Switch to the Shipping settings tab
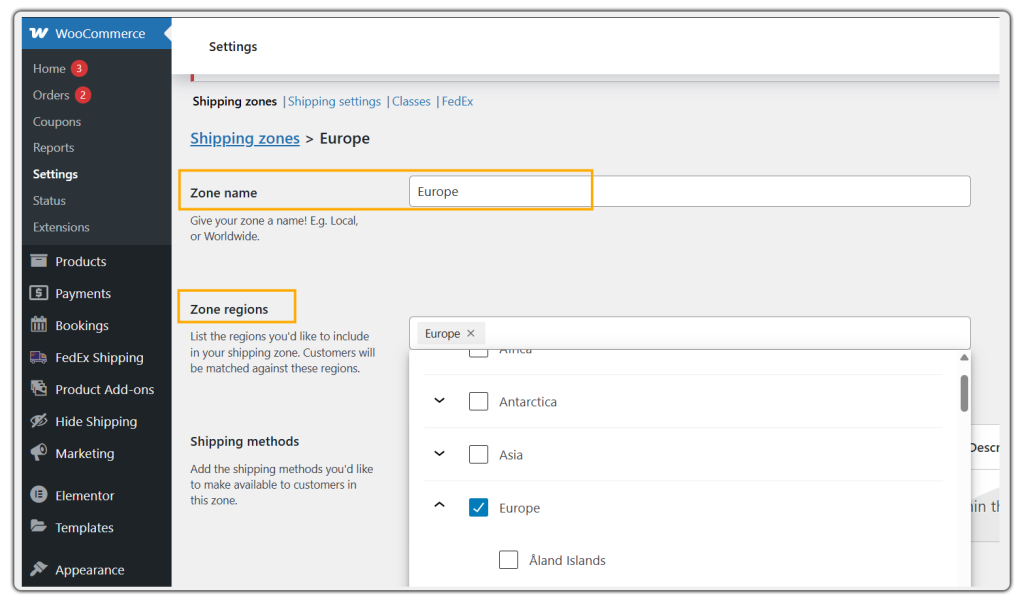Screen dimensions: 1024x601 (x=334, y=101)
